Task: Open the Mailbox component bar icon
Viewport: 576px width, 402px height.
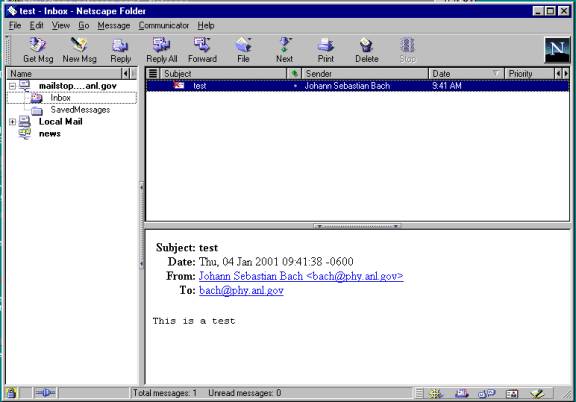Action: coord(461,394)
